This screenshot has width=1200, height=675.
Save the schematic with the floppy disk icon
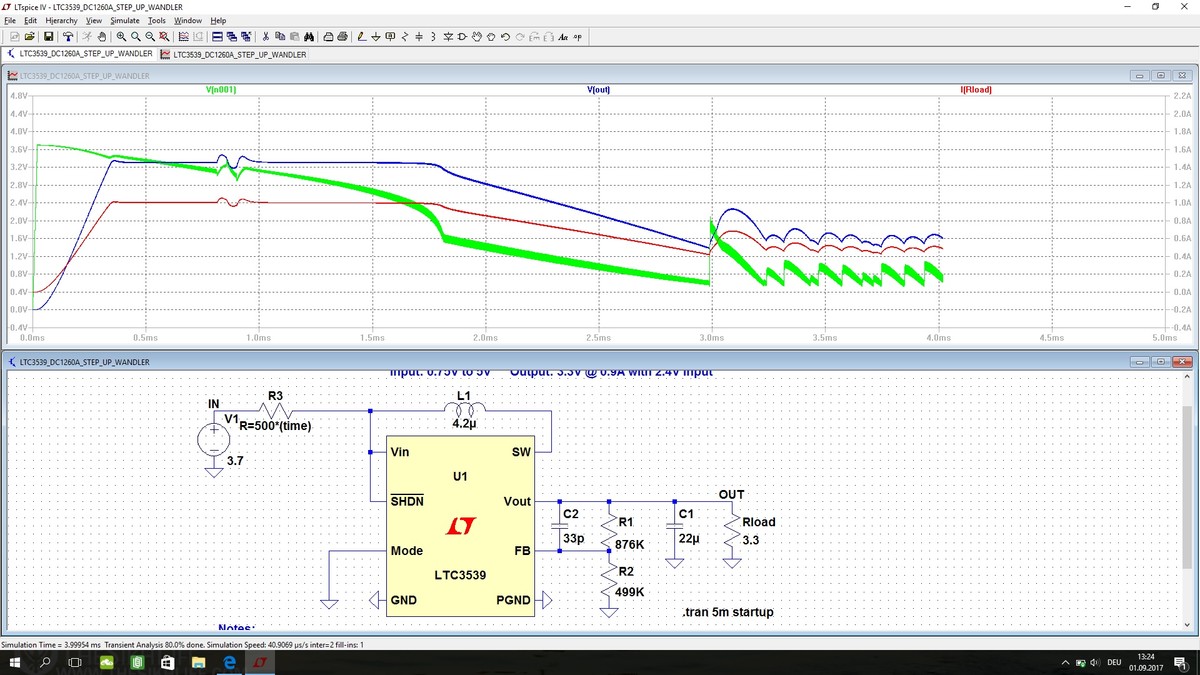click(48, 37)
